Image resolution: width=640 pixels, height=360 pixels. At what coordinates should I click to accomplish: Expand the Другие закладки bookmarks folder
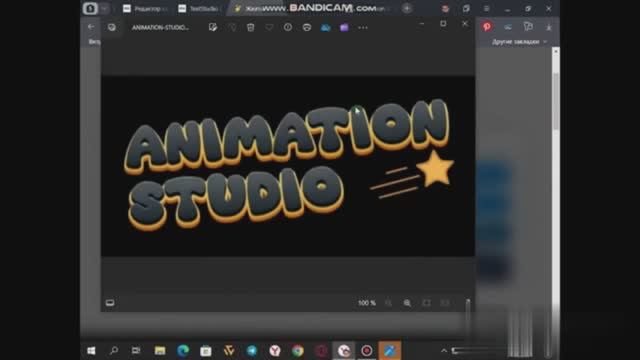tap(519, 42)
